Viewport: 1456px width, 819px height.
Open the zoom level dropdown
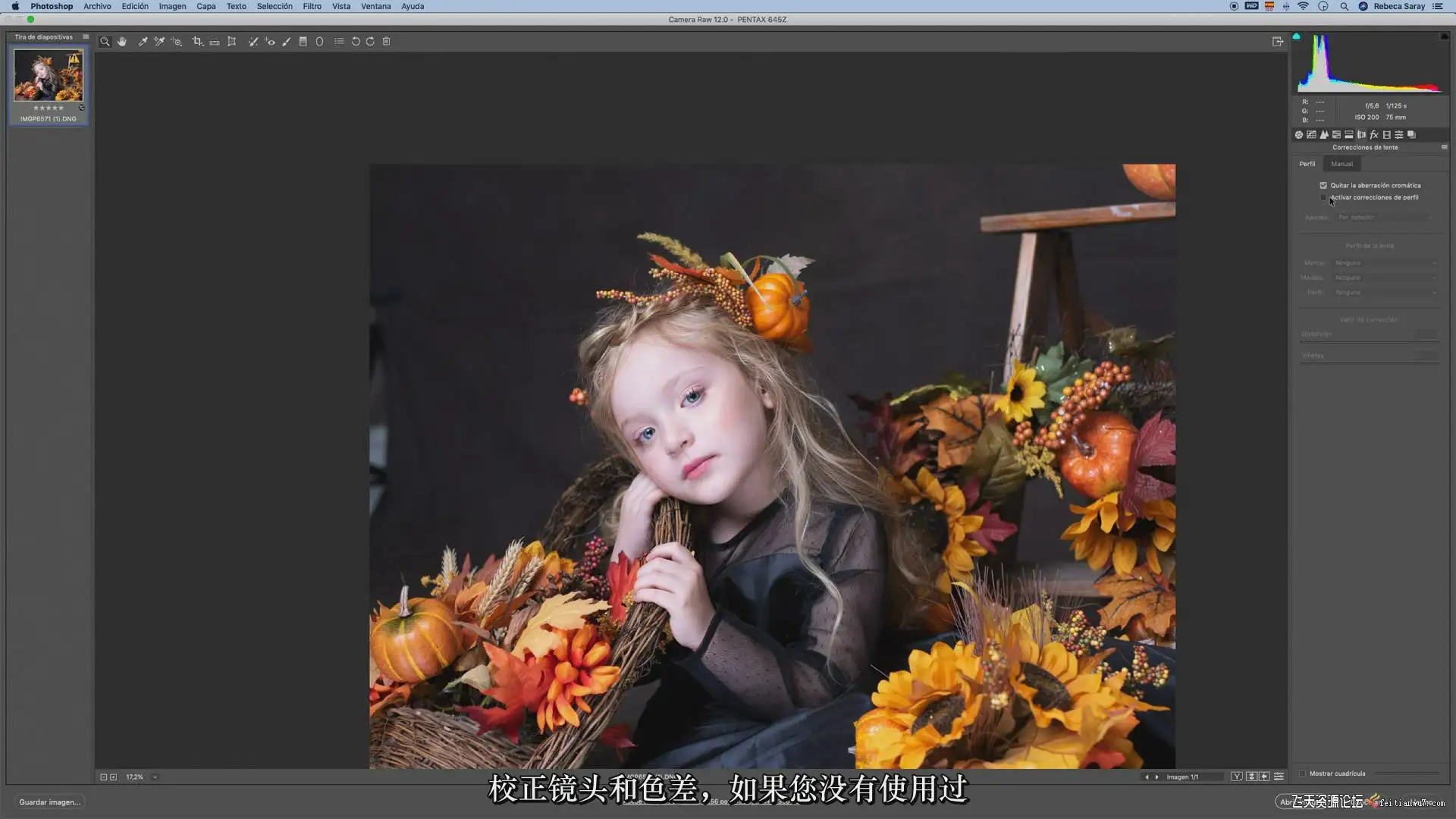point(155,777)
